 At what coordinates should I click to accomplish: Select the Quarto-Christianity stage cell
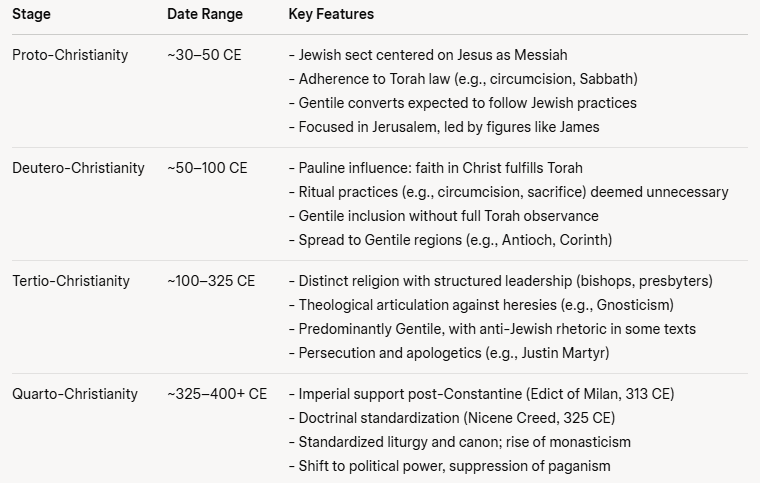point(75,394)
